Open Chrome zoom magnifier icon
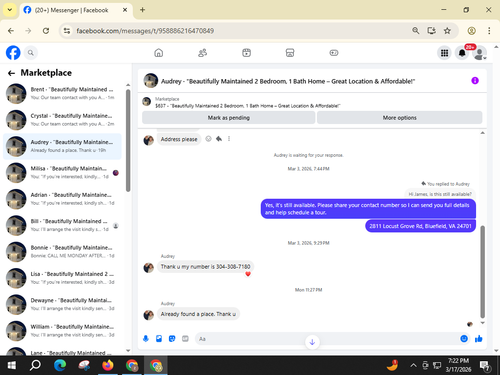The height and width of the screenshot is (375, 500). (x=415, y=31)
